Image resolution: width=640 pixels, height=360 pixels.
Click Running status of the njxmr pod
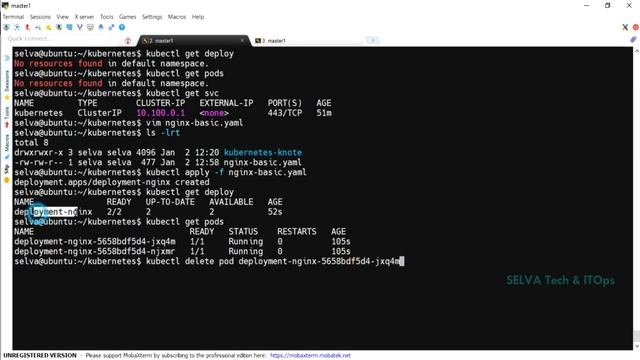246,251
